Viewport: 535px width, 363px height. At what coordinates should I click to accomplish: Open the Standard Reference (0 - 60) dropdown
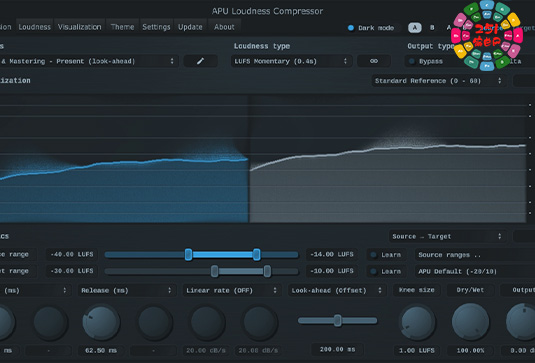click(x=438, y=81)
